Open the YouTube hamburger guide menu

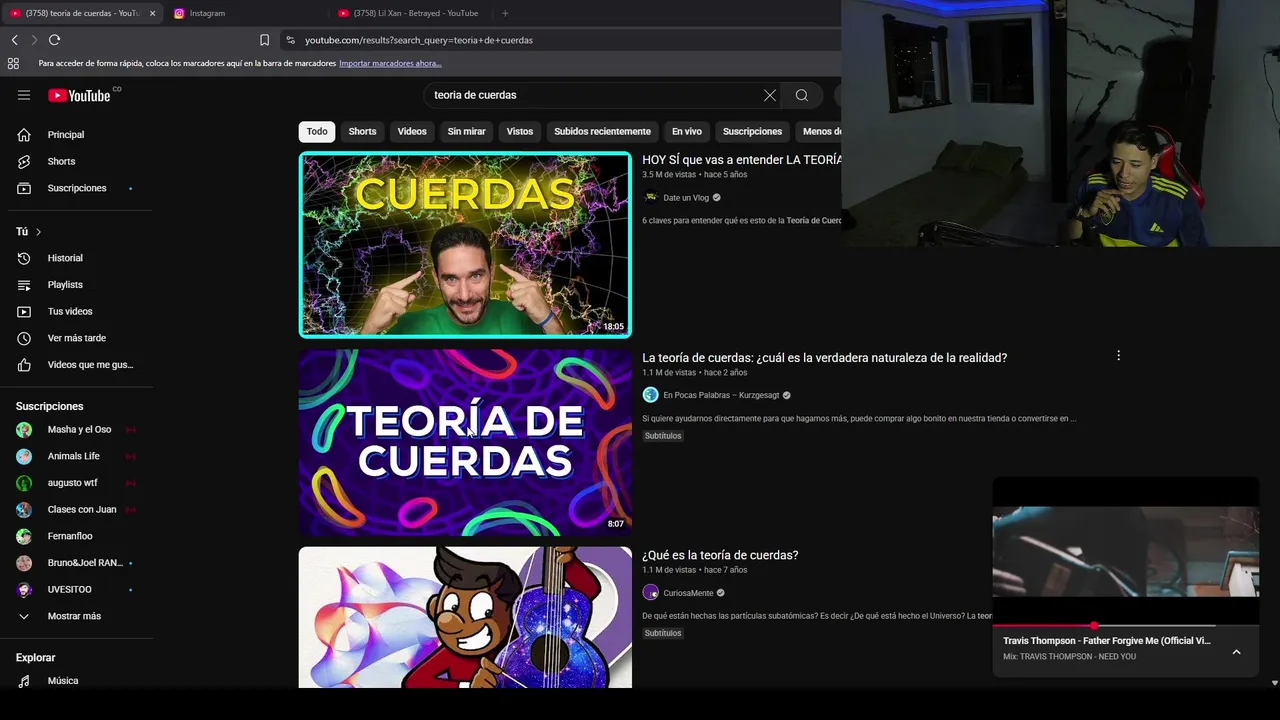point(24,95)
